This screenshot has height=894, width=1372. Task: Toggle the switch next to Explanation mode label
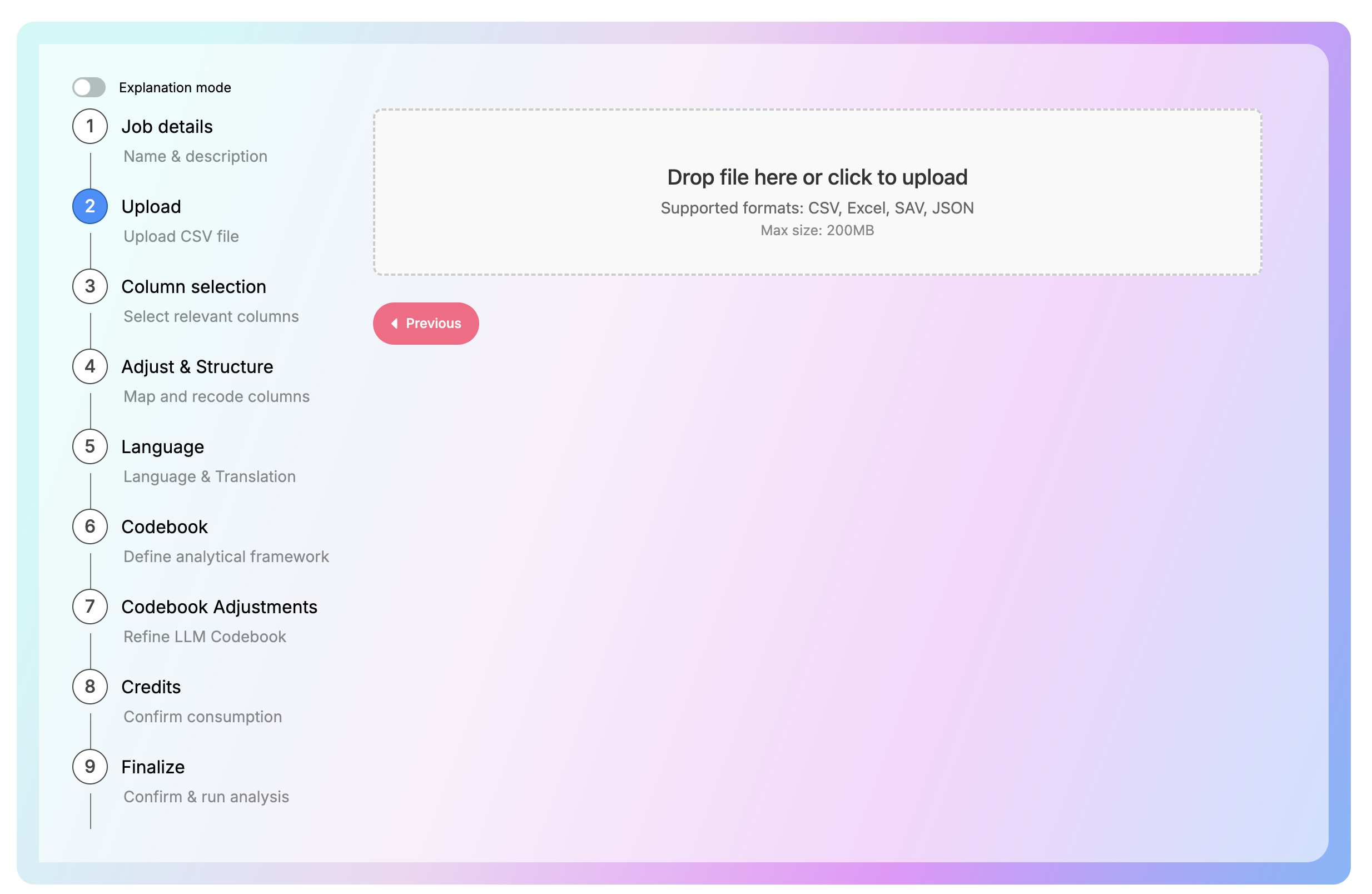(x=90, y=87)
